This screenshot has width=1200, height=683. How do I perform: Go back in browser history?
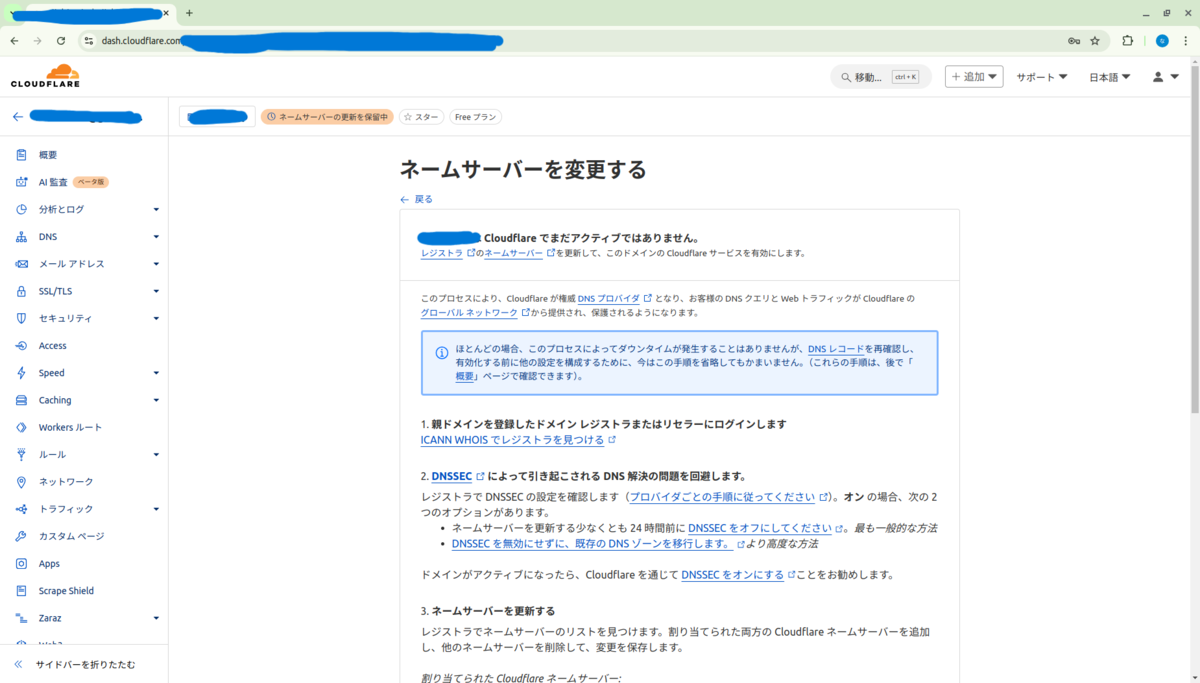coord(14,41)
